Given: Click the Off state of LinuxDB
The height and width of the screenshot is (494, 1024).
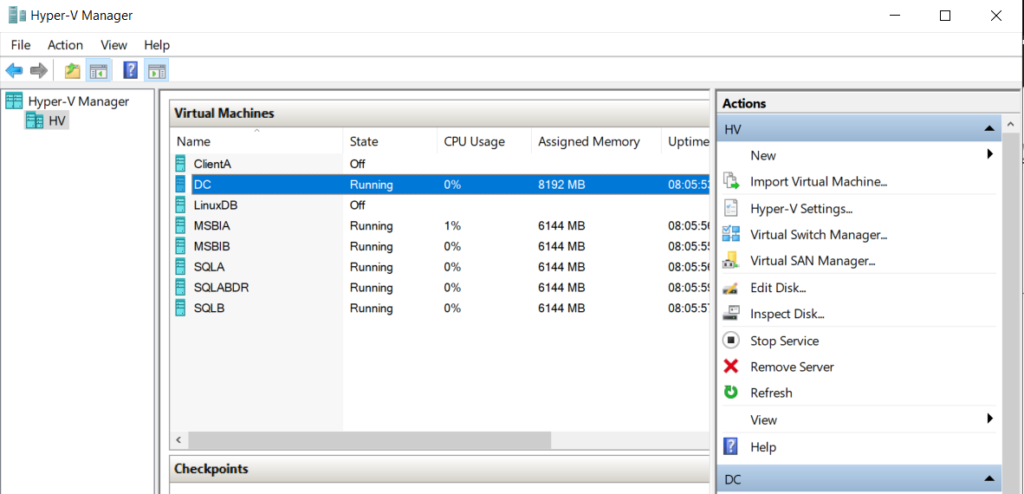Looking at the screenshot, I should click(x=357, y=205).
